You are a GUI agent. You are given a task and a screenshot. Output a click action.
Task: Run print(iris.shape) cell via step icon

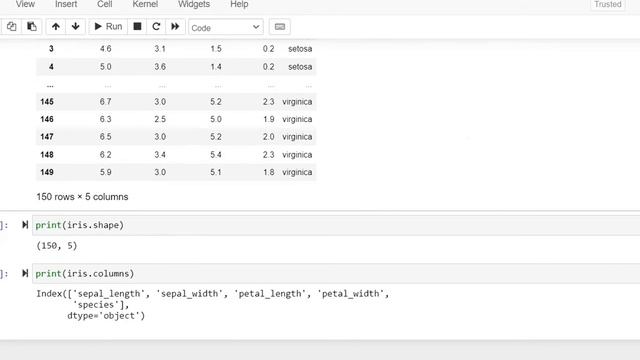click(25, 225)
